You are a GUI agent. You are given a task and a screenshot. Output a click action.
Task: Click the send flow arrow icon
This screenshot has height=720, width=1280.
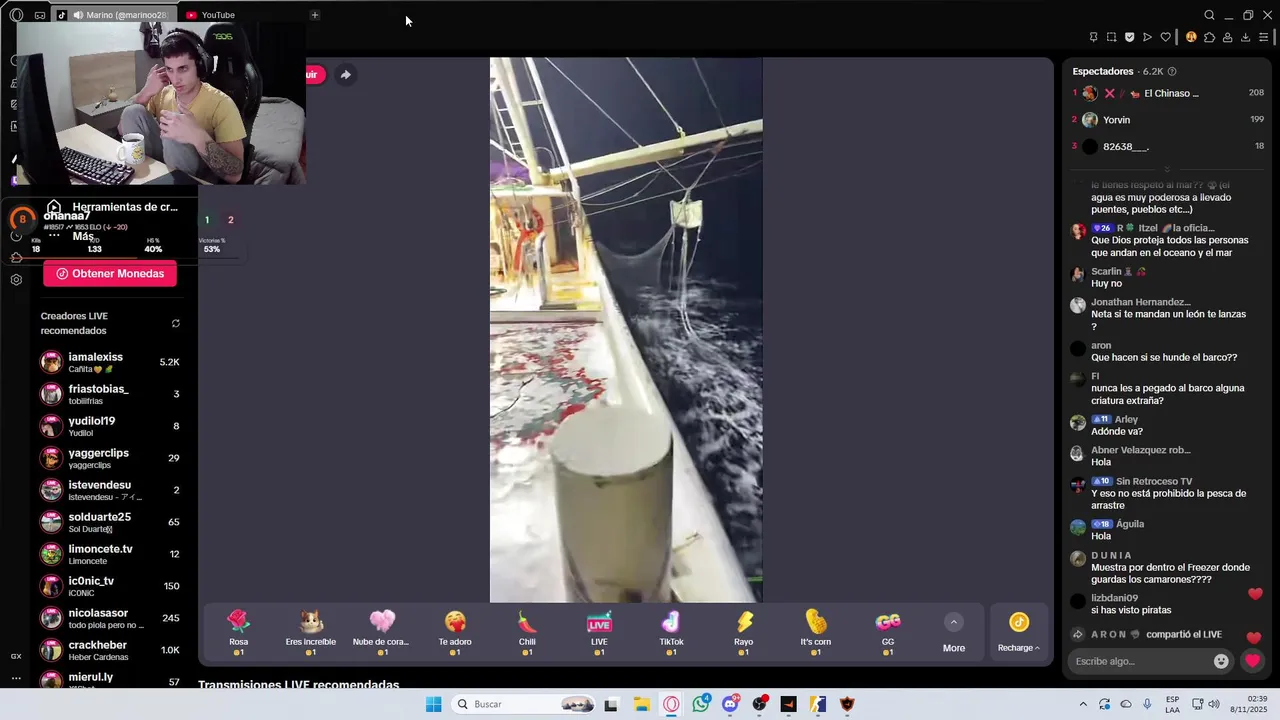pos(1147,37)
